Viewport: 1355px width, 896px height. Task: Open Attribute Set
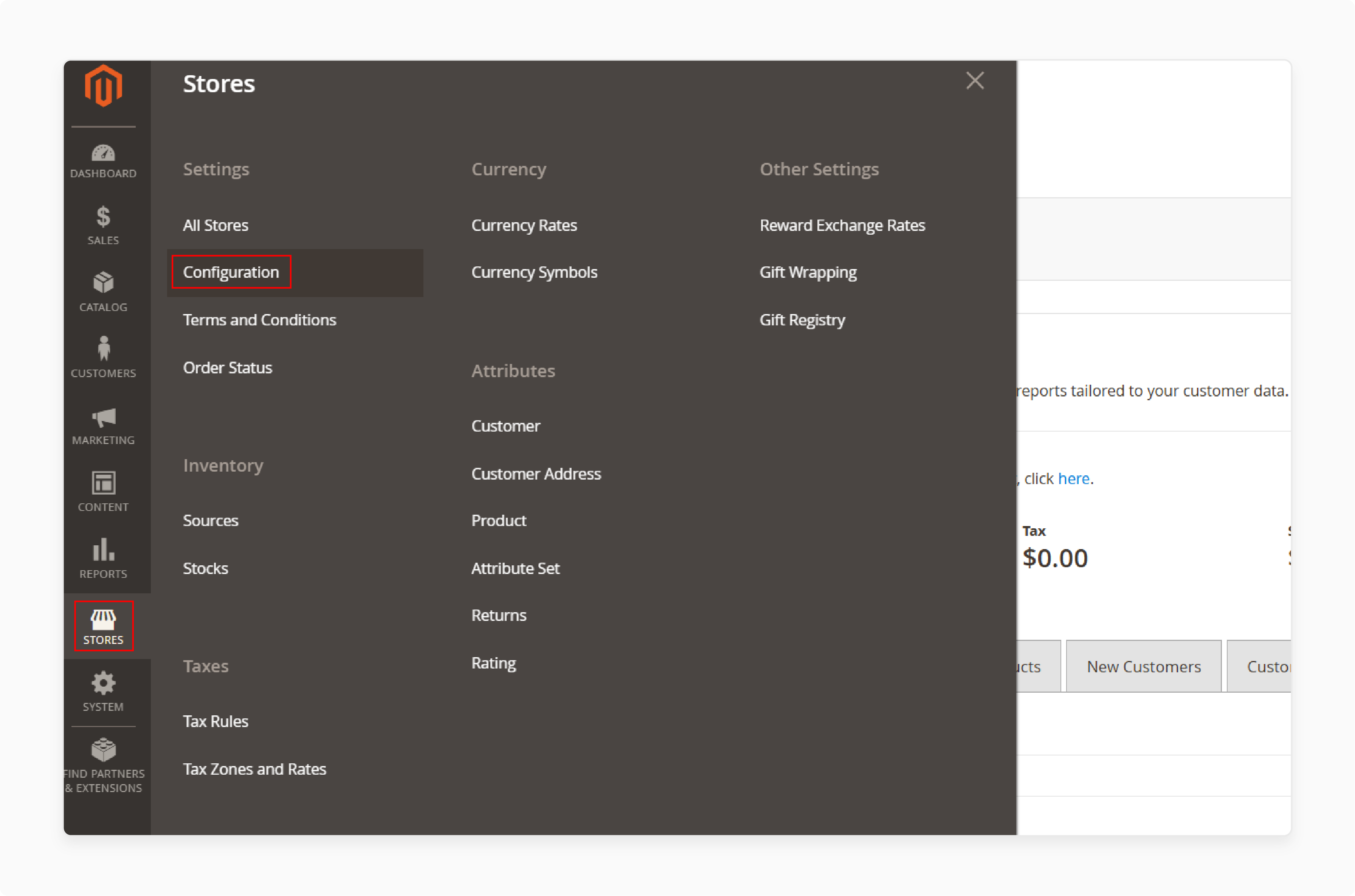point(516,569)
